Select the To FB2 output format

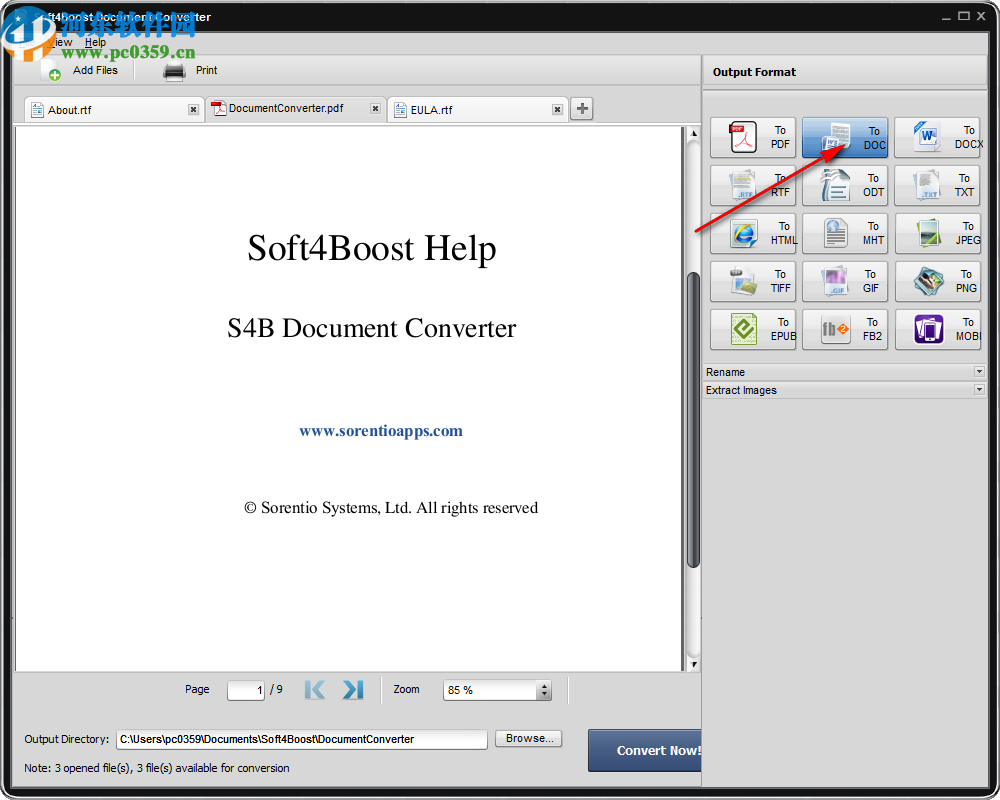(x=845, y=329)
